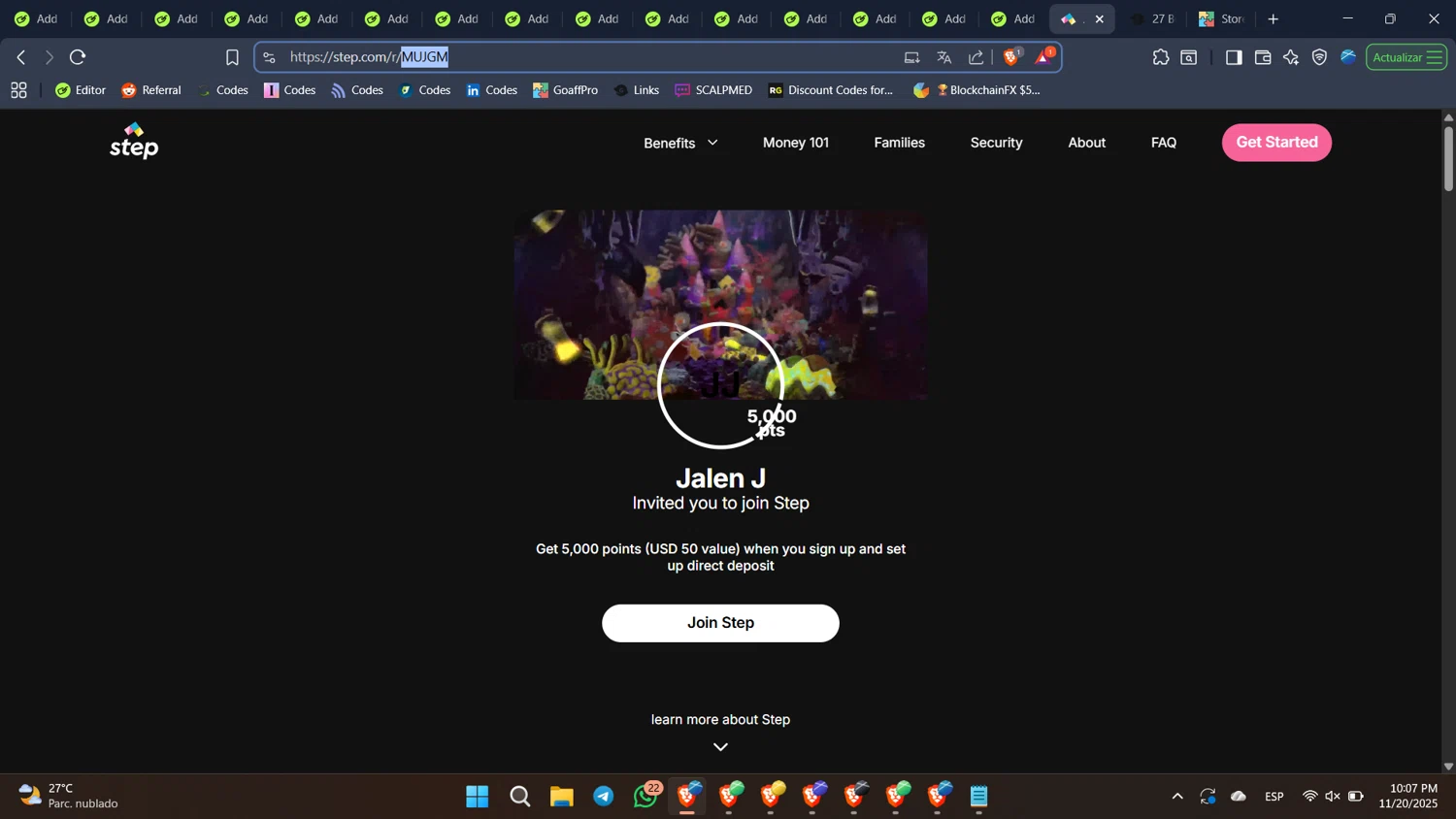Open the Actualizar browser menu button
The width and height of the screenshot is (1456, 819).
tap(1406, 57)
